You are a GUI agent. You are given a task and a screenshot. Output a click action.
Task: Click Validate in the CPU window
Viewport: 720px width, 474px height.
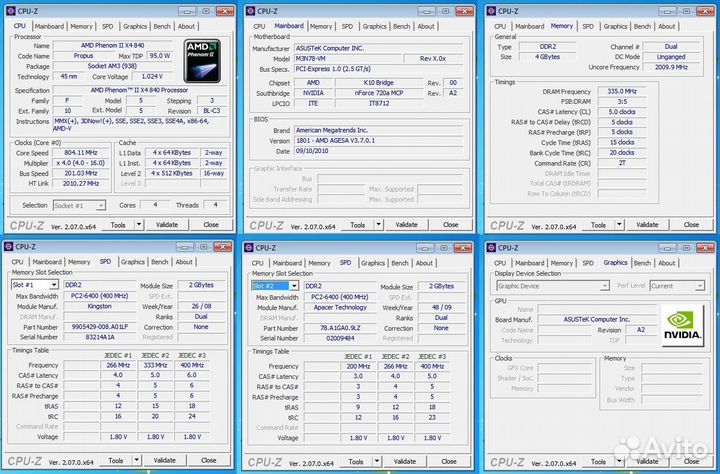click(167, 225)
